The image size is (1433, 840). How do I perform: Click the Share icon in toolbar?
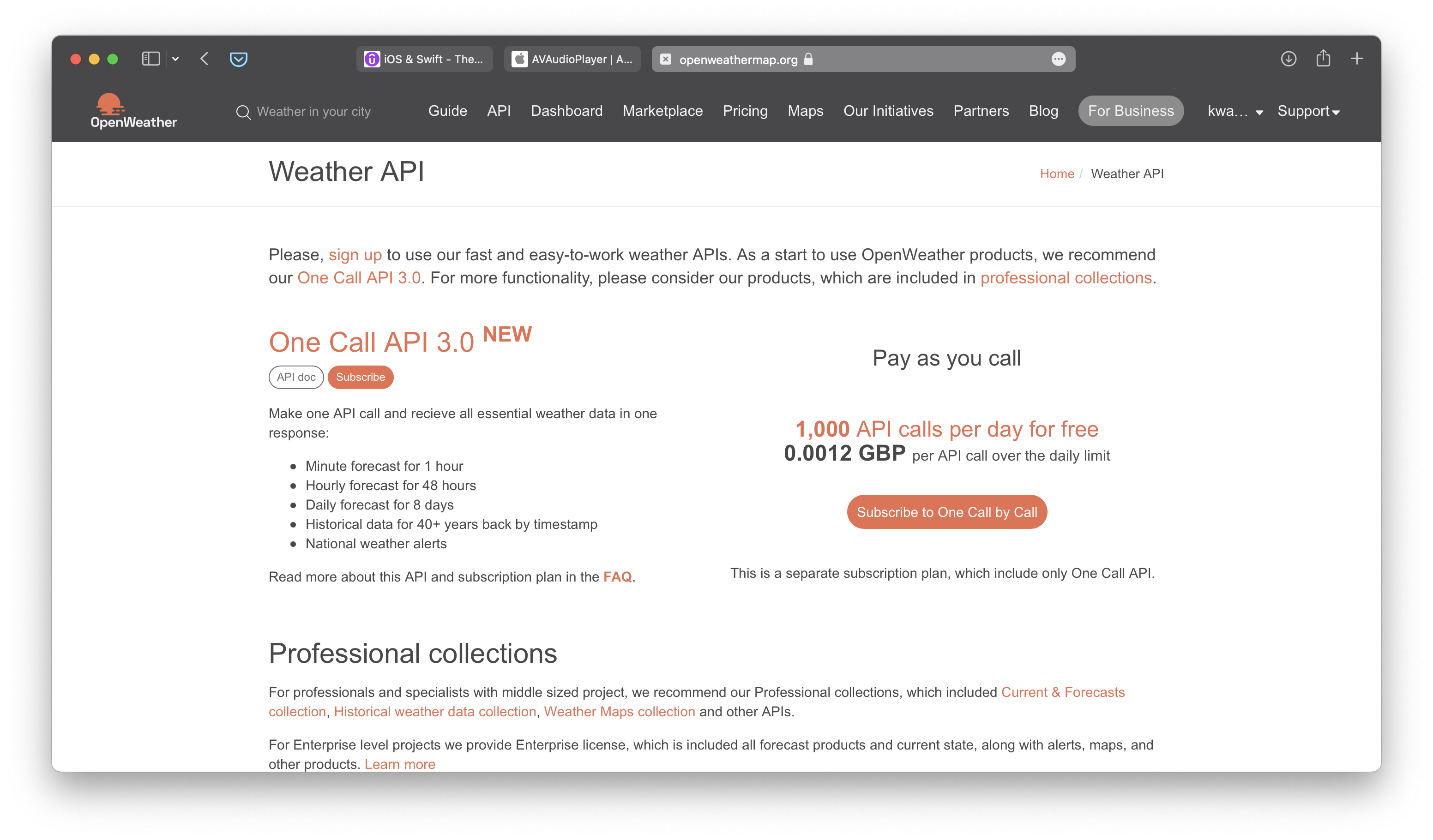coord(1323,59)
